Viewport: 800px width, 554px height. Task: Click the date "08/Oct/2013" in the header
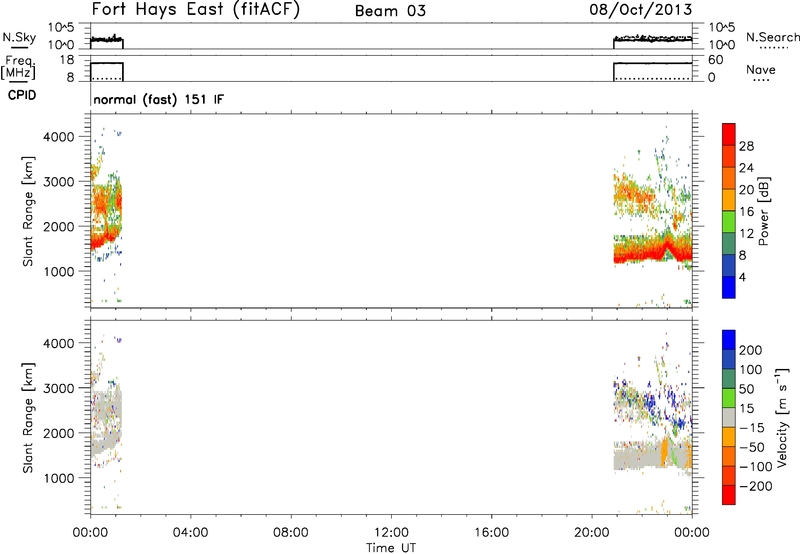641,10
